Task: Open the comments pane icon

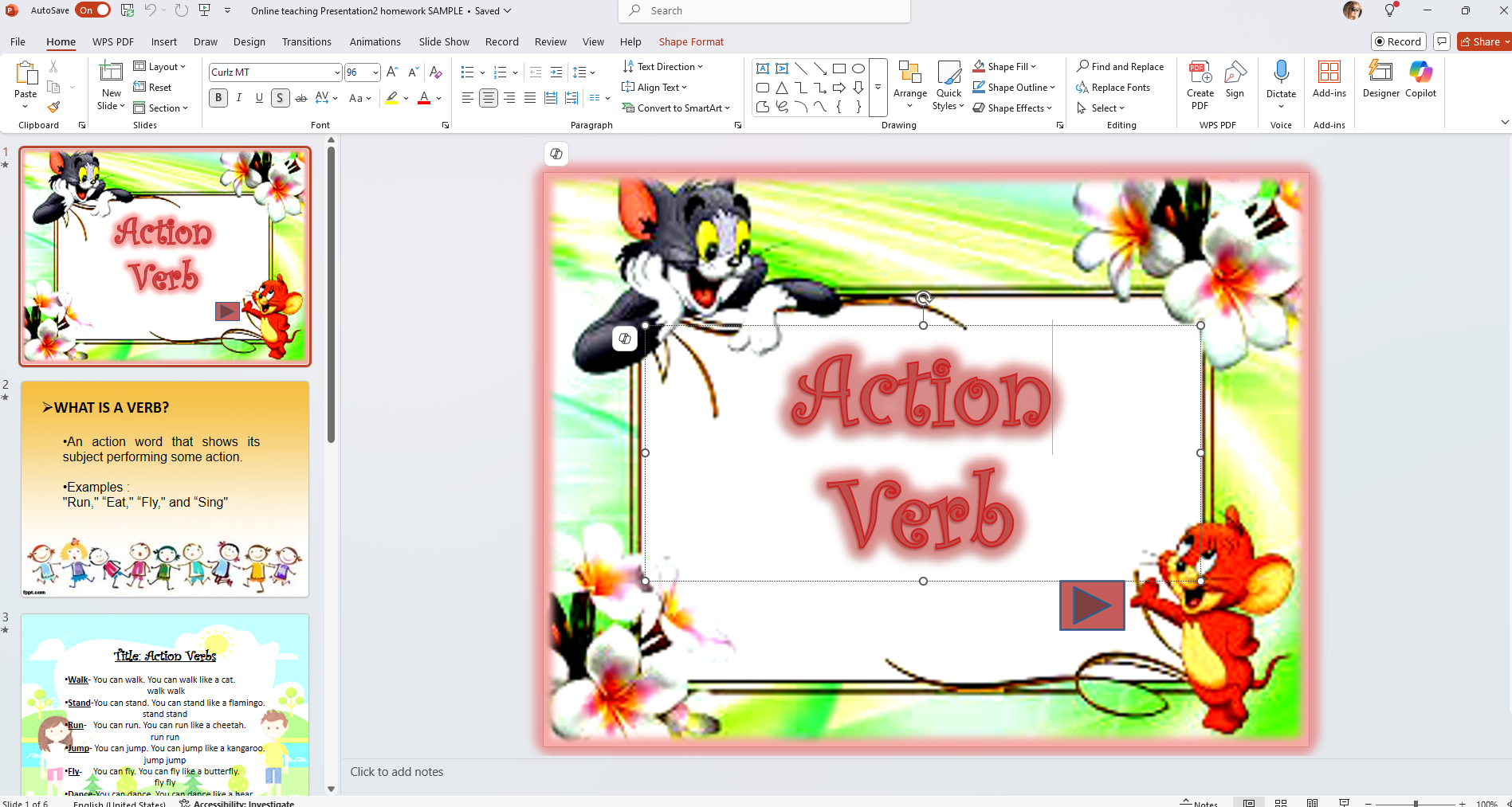Action: pyautogui.click(x=1441, y=41)
